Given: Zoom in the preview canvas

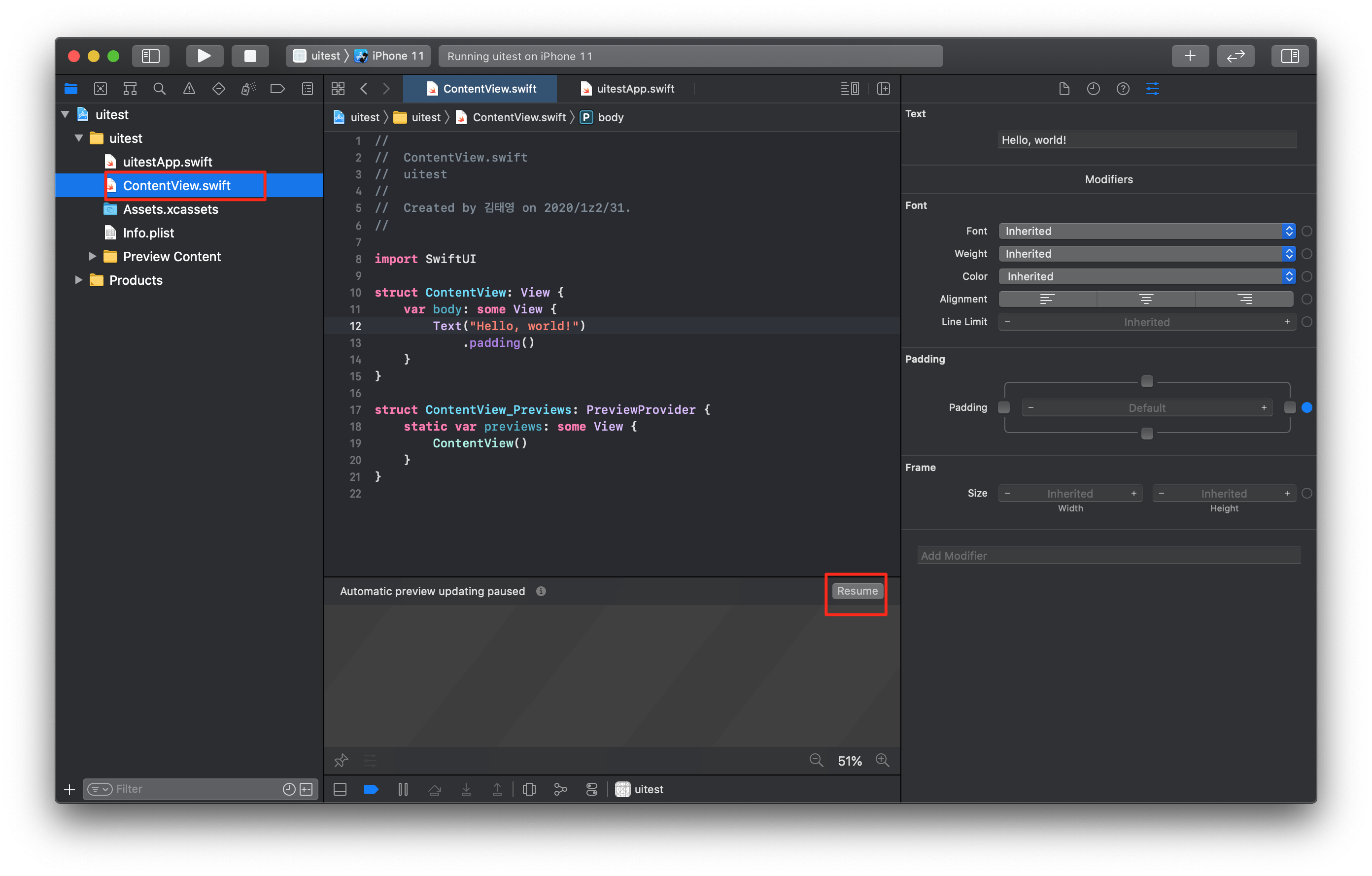Looking at the screenshot, I should (882, 760).
